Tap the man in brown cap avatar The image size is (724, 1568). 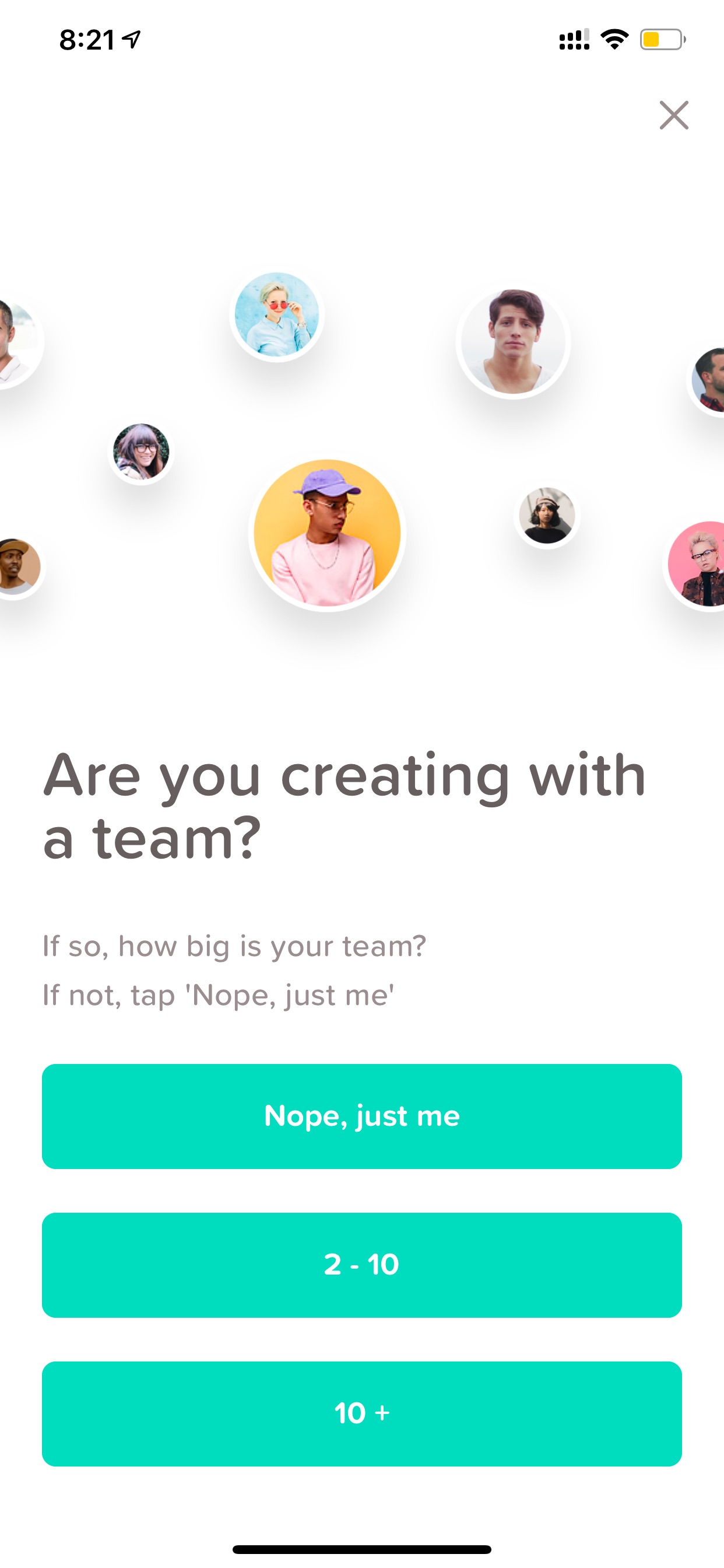(18, 566)
